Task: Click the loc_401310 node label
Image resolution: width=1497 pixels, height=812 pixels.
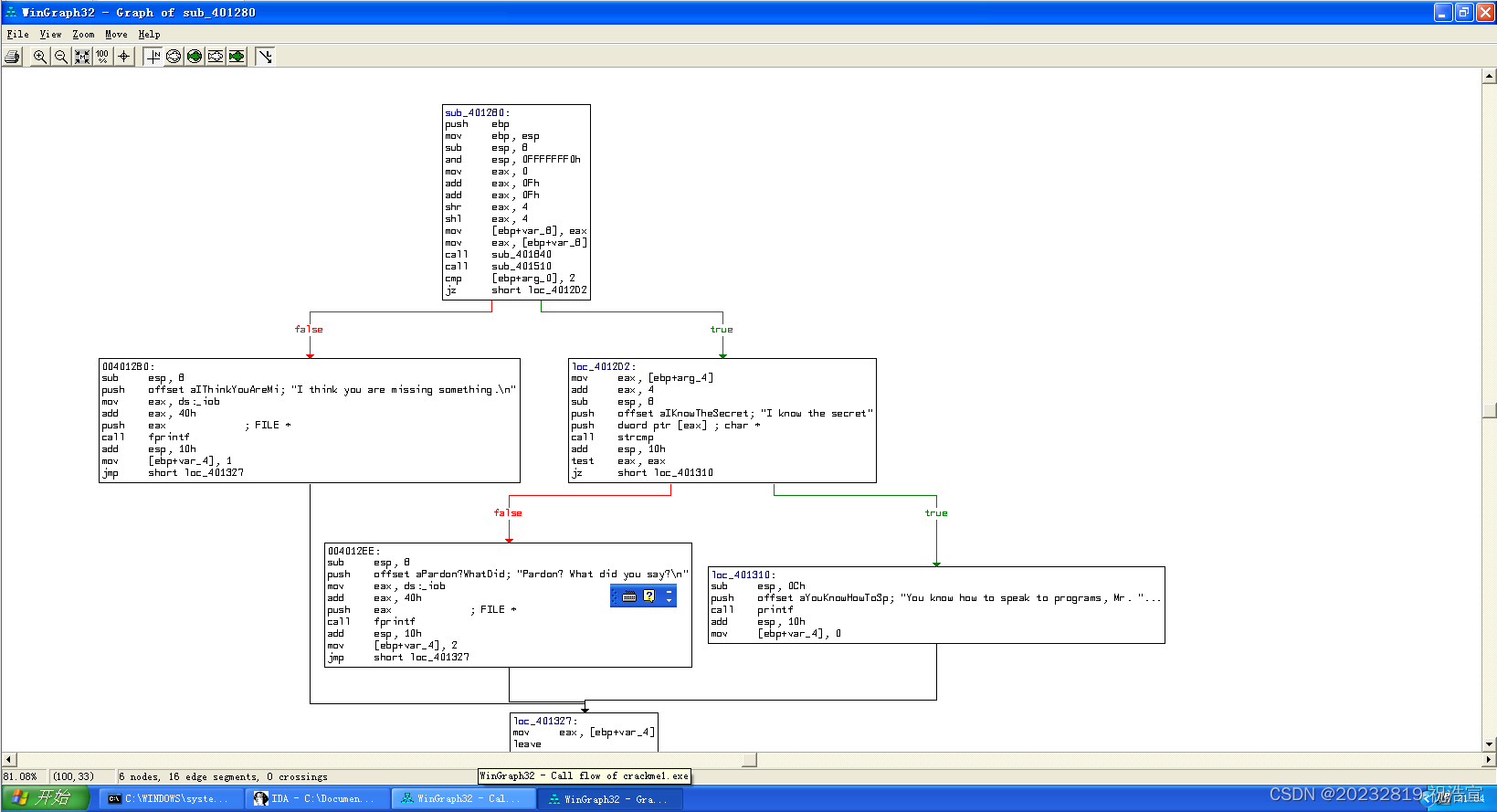Action: [x=743, y=575]
